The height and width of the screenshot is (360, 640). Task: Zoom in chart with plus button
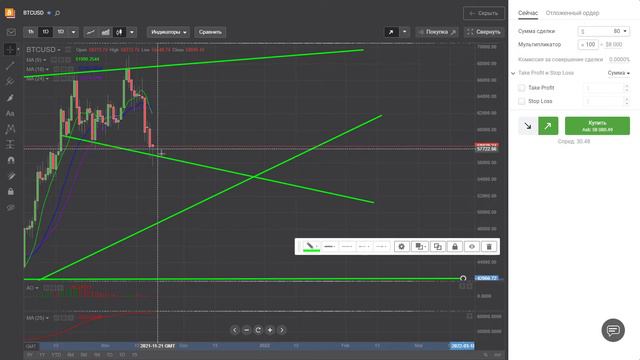pos(270,330)
